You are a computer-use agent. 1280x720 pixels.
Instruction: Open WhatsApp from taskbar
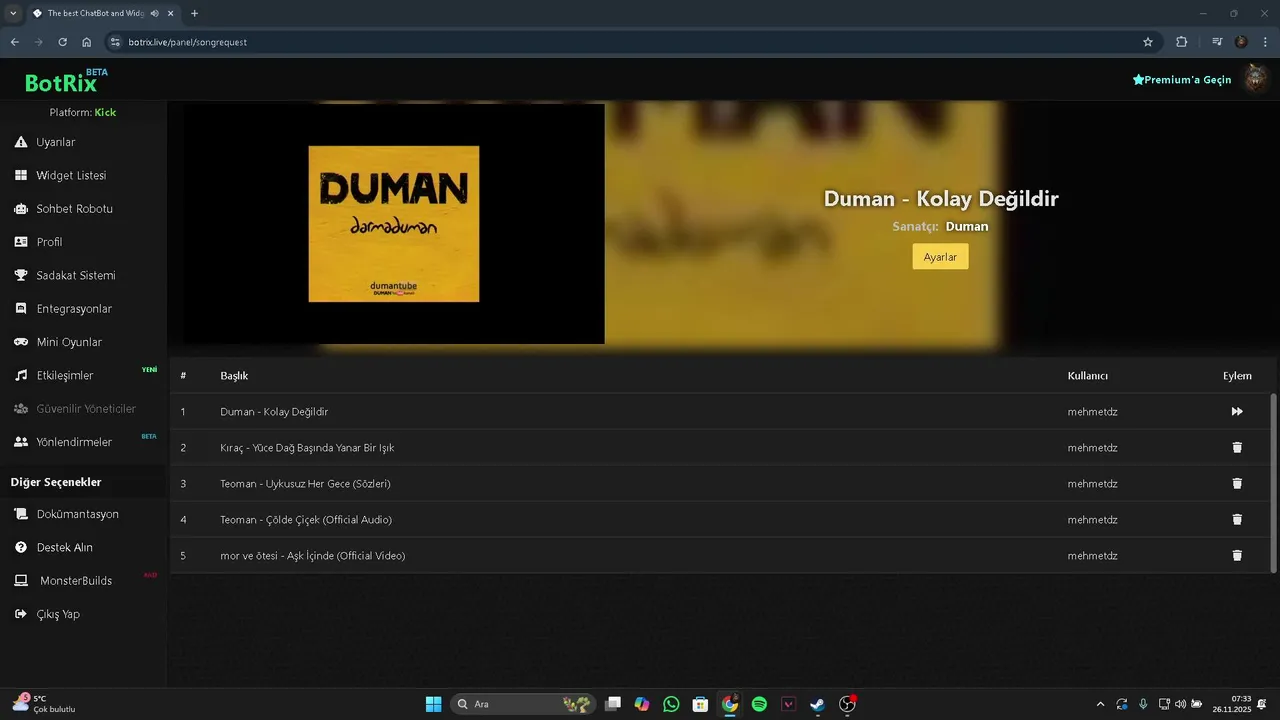[671, 704]
